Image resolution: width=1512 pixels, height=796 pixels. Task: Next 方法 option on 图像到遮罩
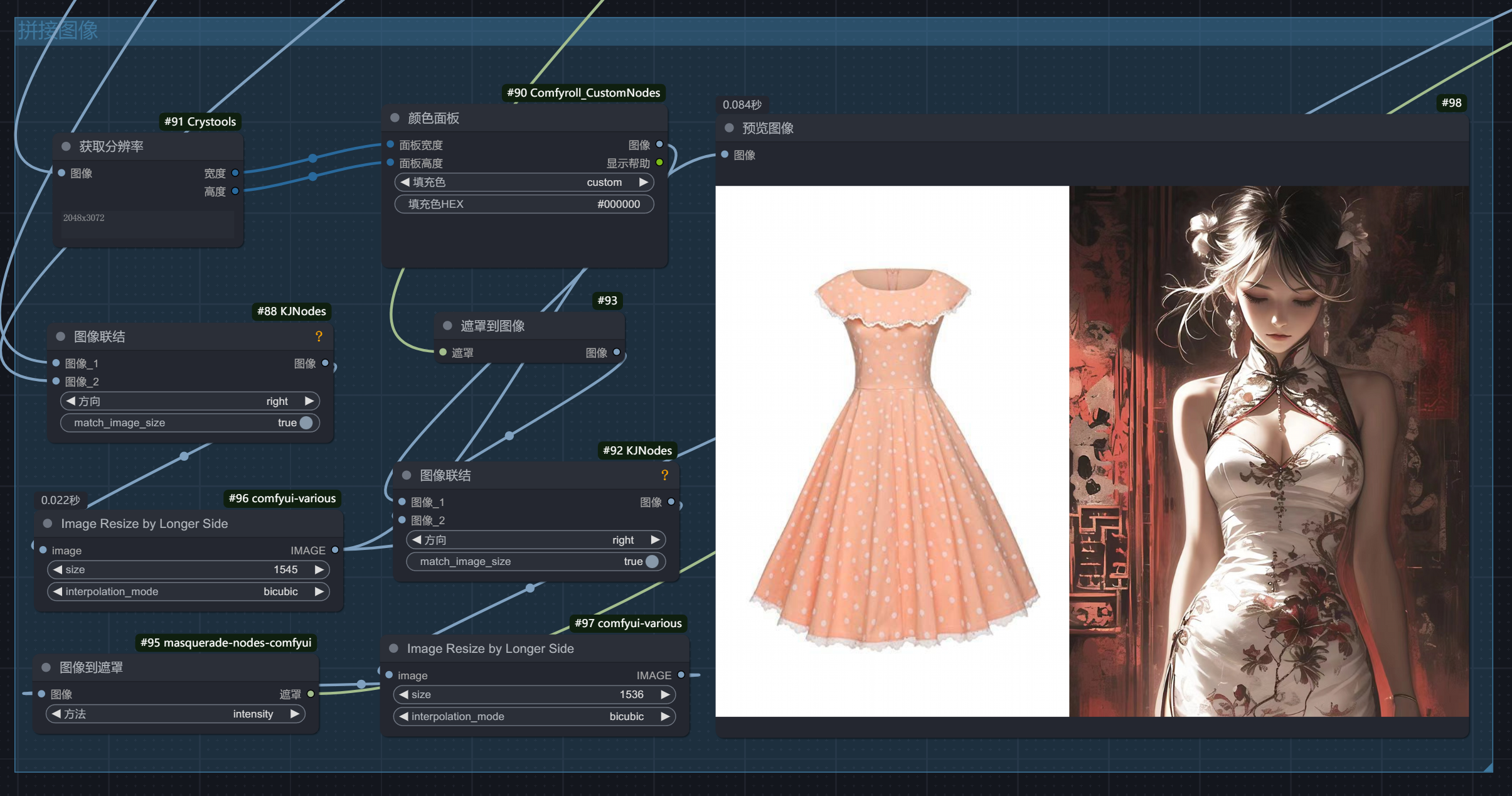coord(294,714)
